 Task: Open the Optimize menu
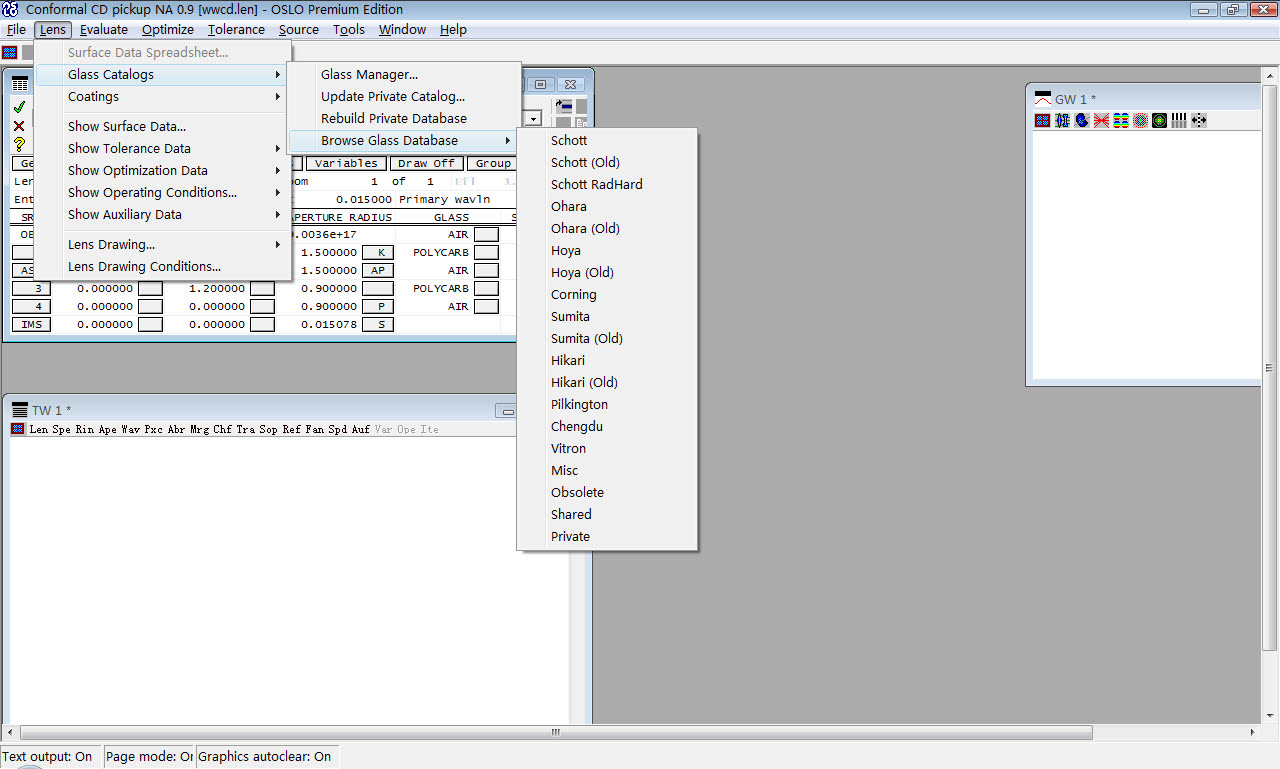168,30
